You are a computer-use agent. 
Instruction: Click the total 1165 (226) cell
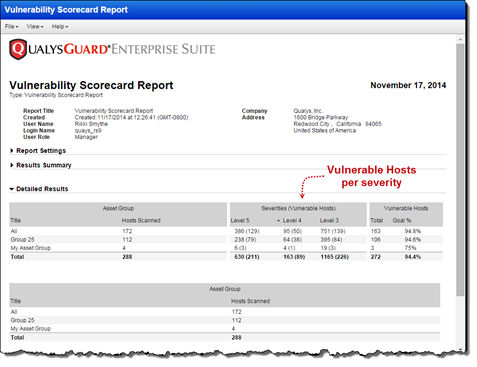coord(334,257)
